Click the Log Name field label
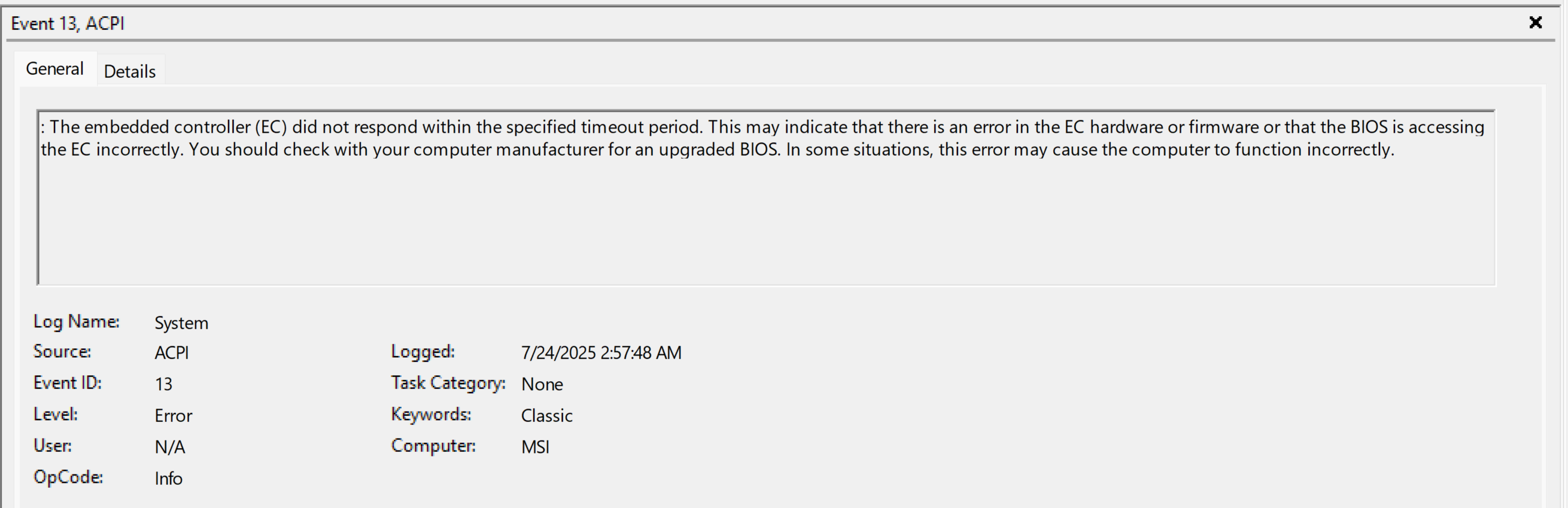Screen dimensions: 1568x508 click(76, 322)
